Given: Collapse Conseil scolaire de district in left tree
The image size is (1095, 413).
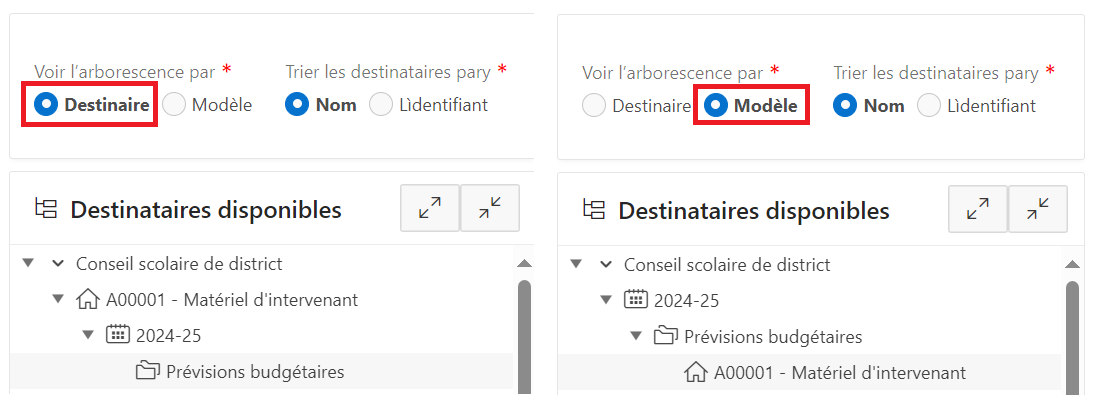Looking at the screenshot, I should [x=29, y=263].
